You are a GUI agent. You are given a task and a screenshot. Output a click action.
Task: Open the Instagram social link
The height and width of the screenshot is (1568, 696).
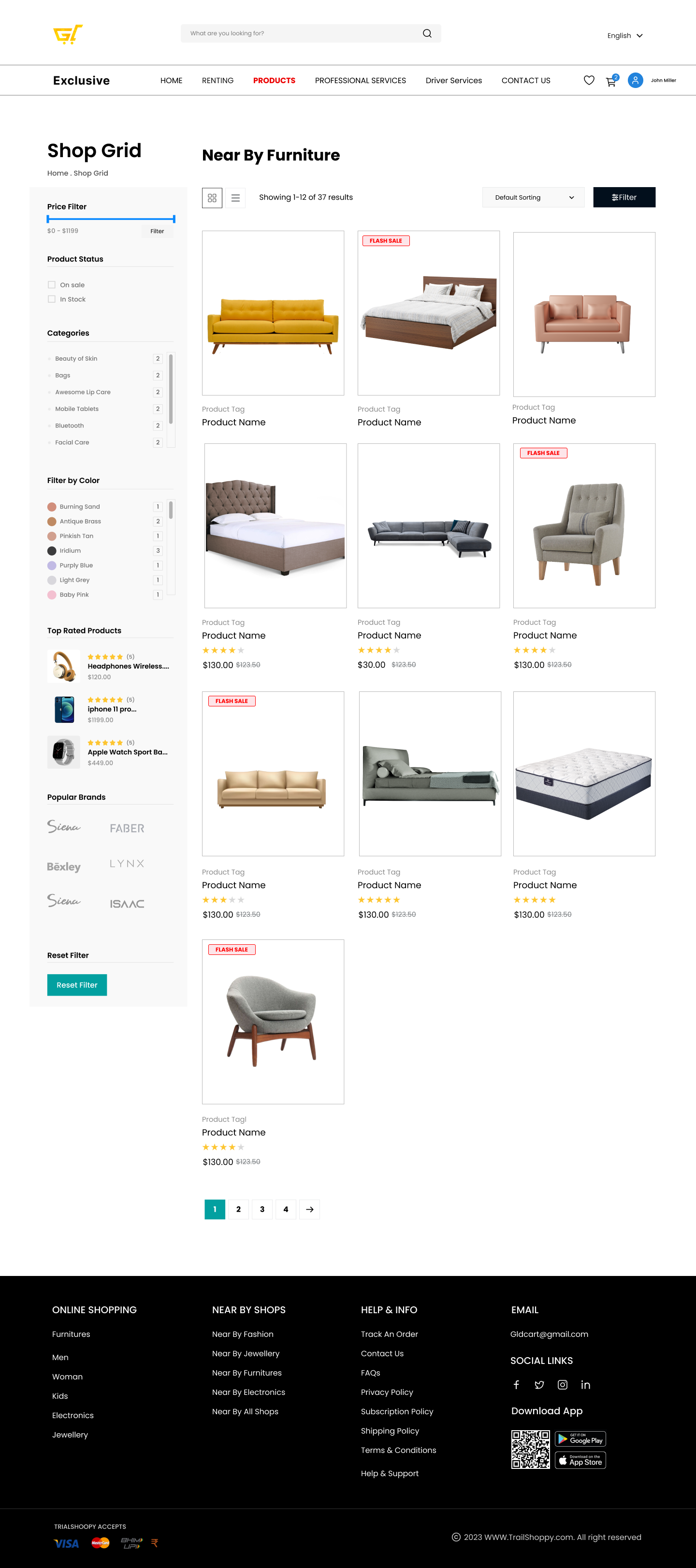coord(563,1385)
